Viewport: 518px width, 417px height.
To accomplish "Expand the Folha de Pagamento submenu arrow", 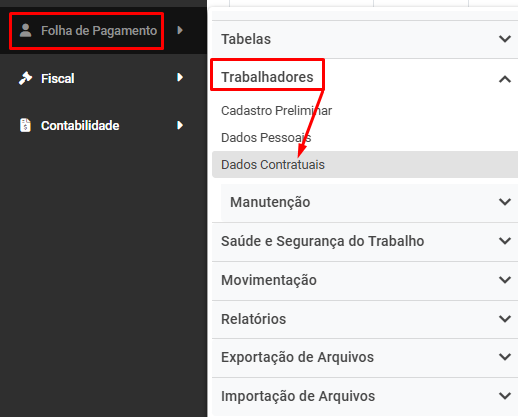I will (180, 30).
